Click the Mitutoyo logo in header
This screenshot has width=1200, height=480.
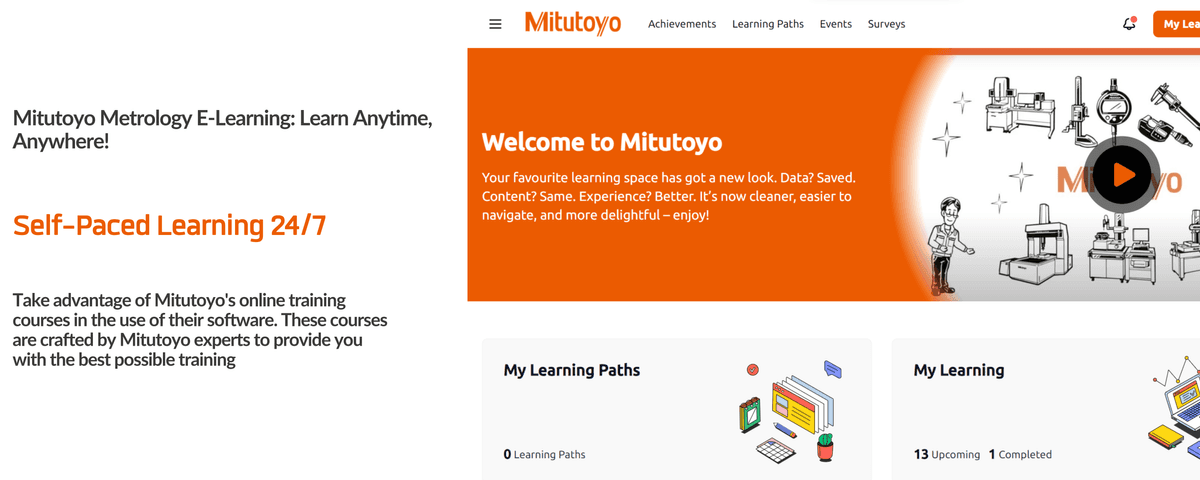(x=572, y=23)
